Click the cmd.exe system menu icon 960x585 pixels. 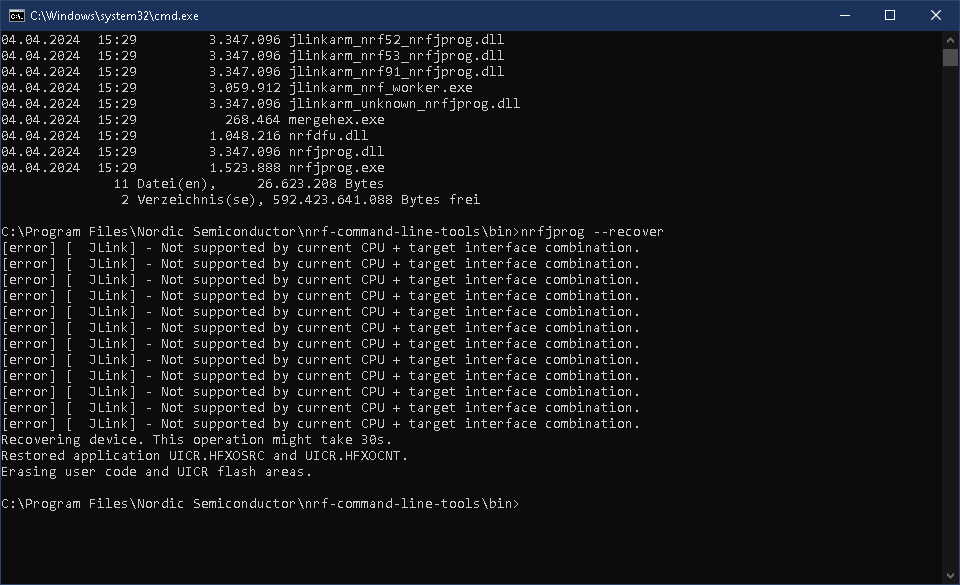17,15
